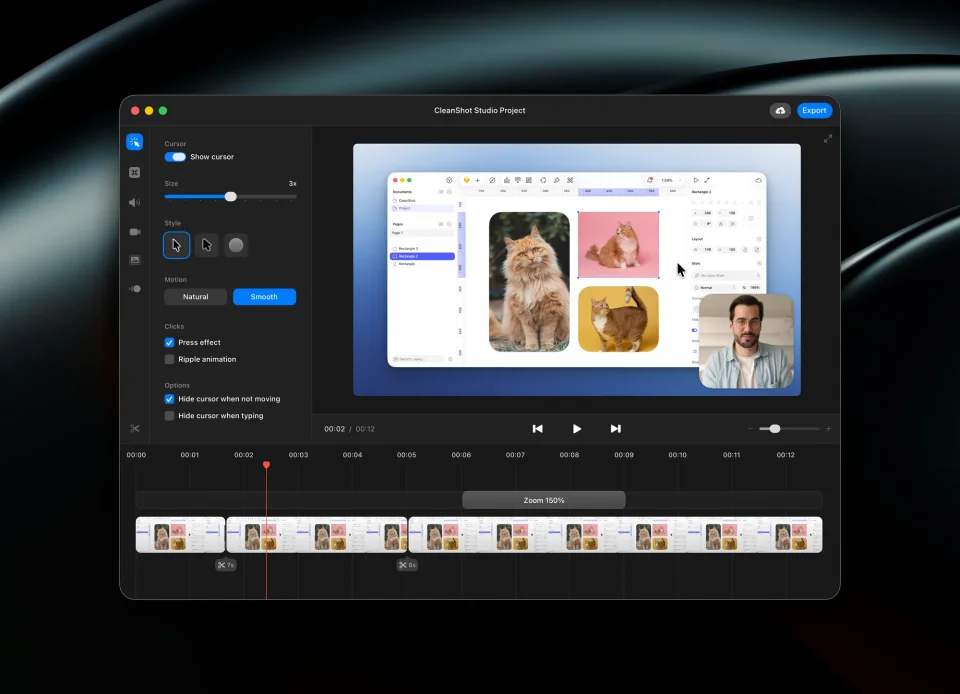Select the Zoom 150% timeline segment
The width and height of the screenshot is (960, 694).
coord(544,500)
